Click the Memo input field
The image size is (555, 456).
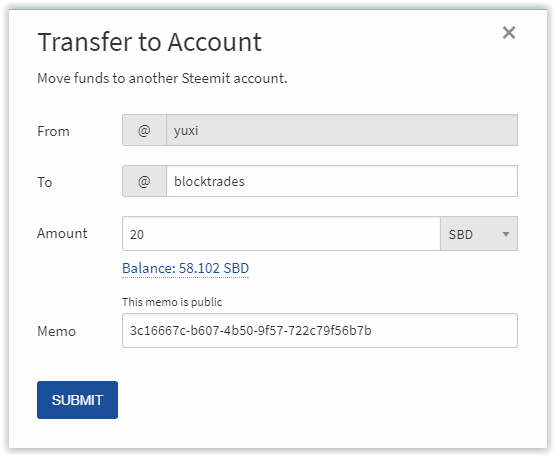click(x=320, y=330)
